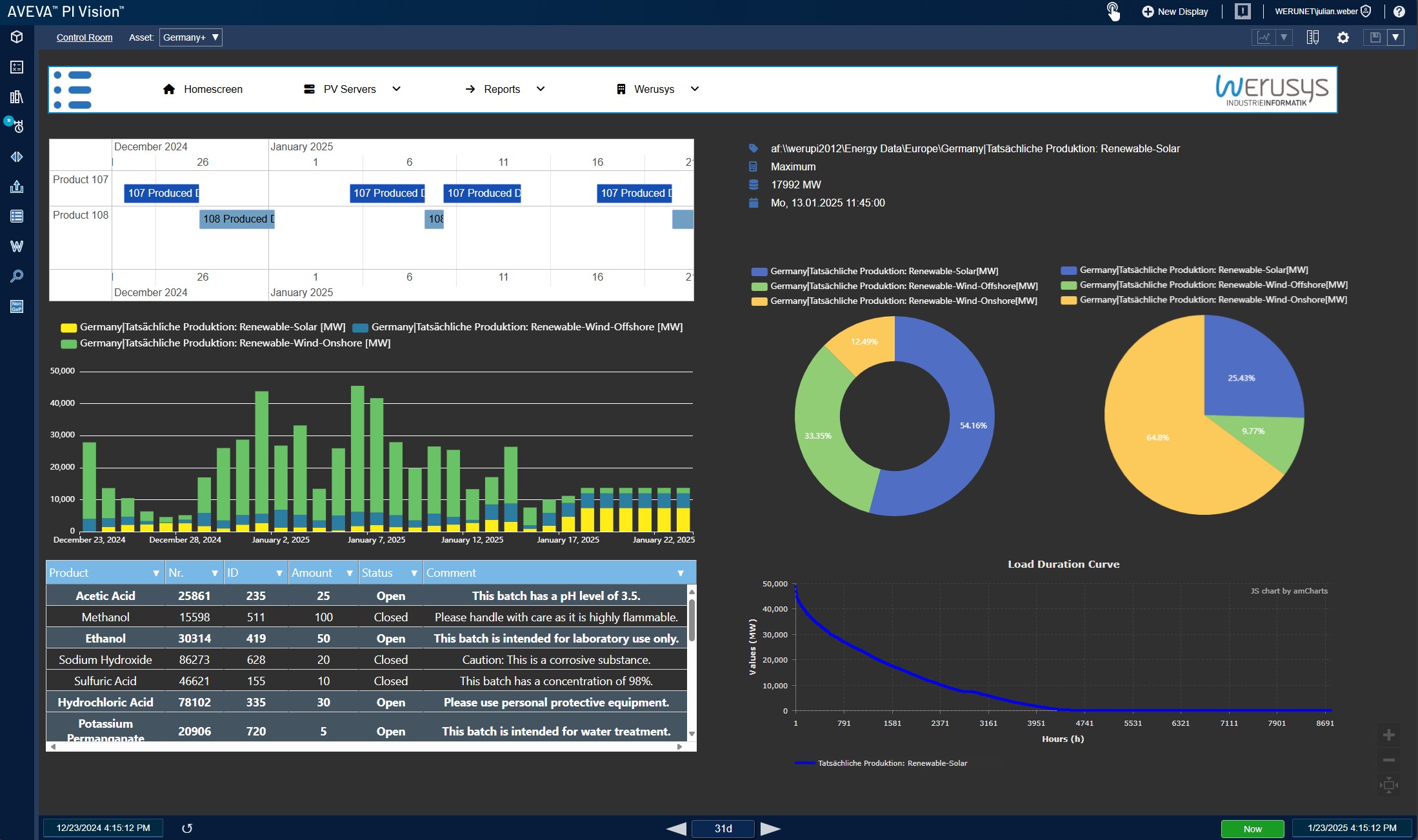Click the green Now button
This screenshot has width=1418, height=840.
[1252, 828]
